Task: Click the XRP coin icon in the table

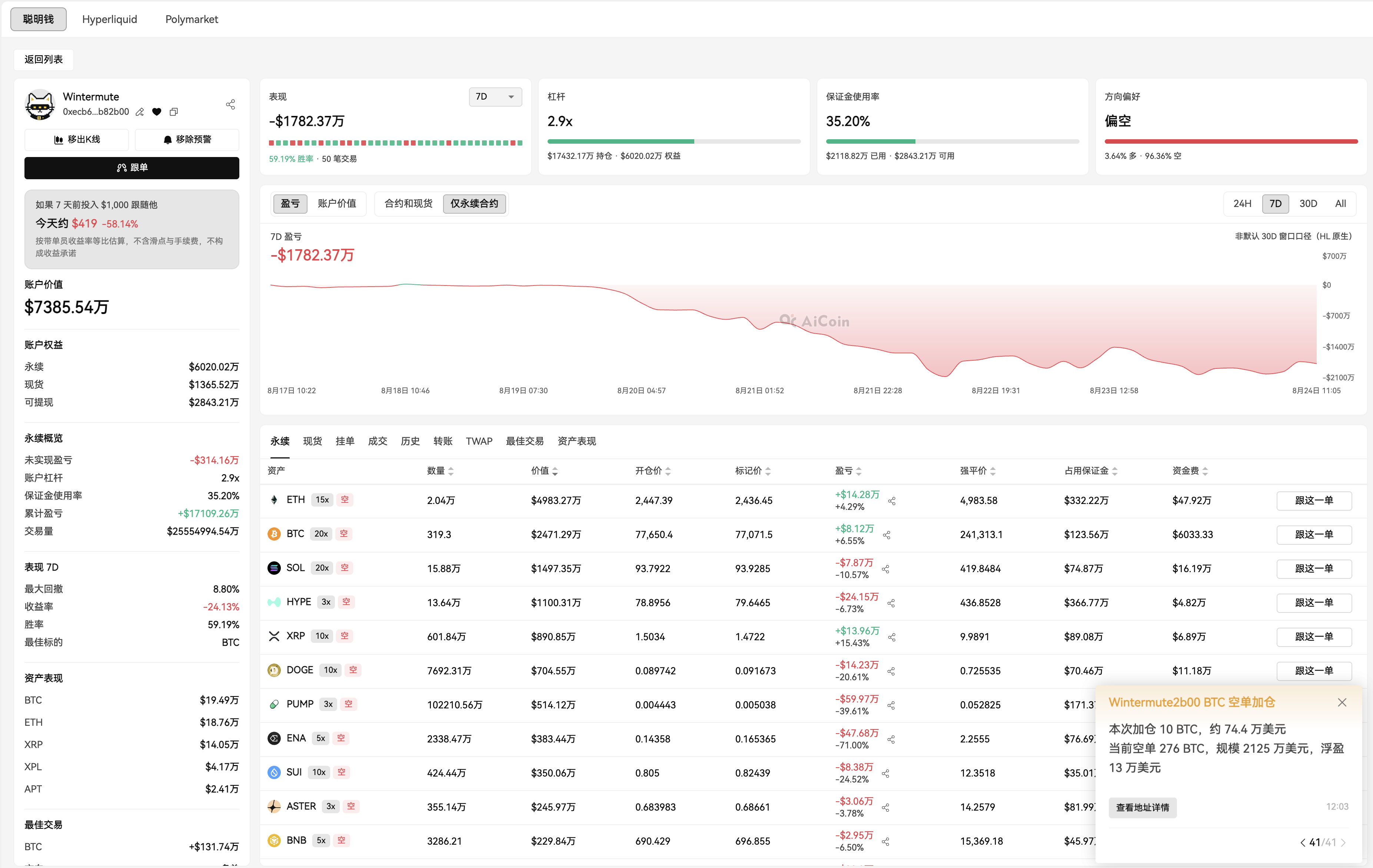Action: [x=274, y=636]
